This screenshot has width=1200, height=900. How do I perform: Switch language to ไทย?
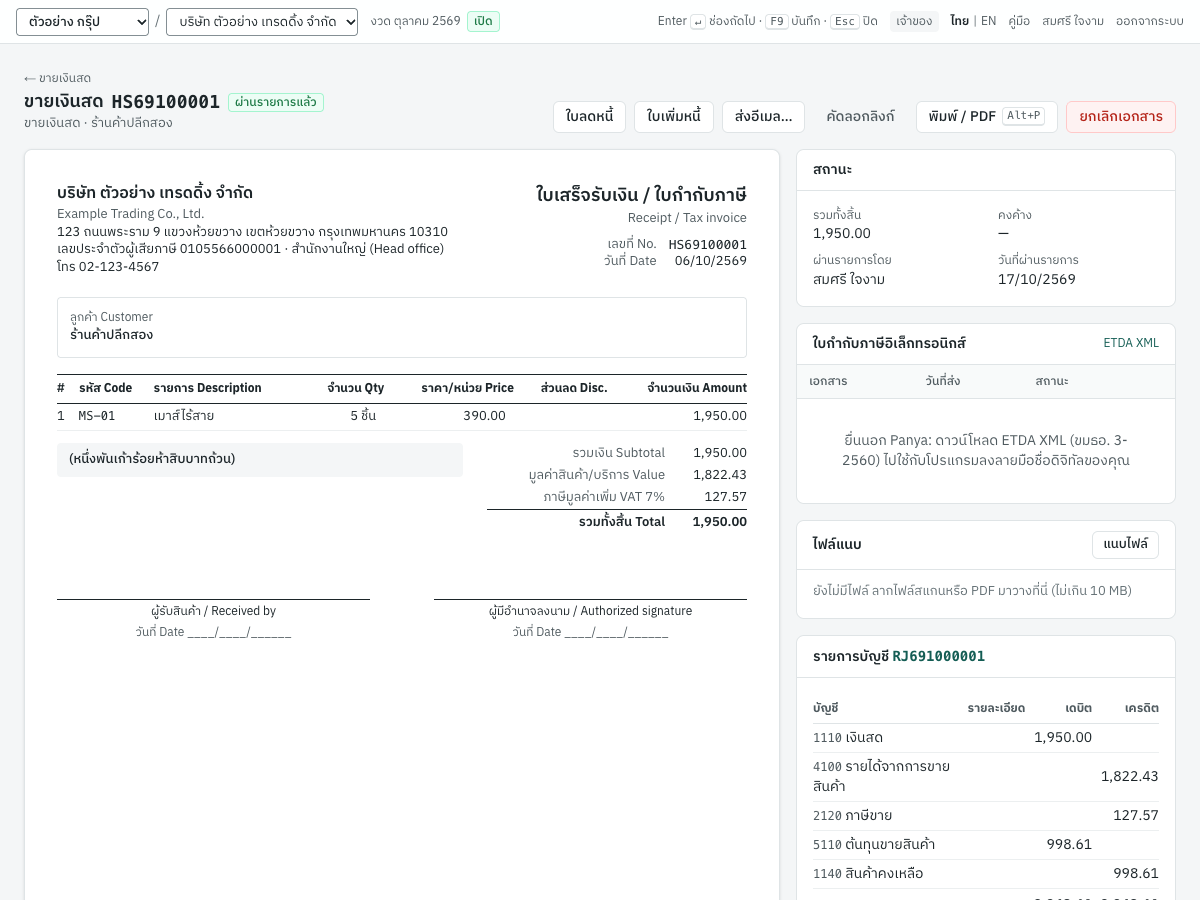pos(959,21)
